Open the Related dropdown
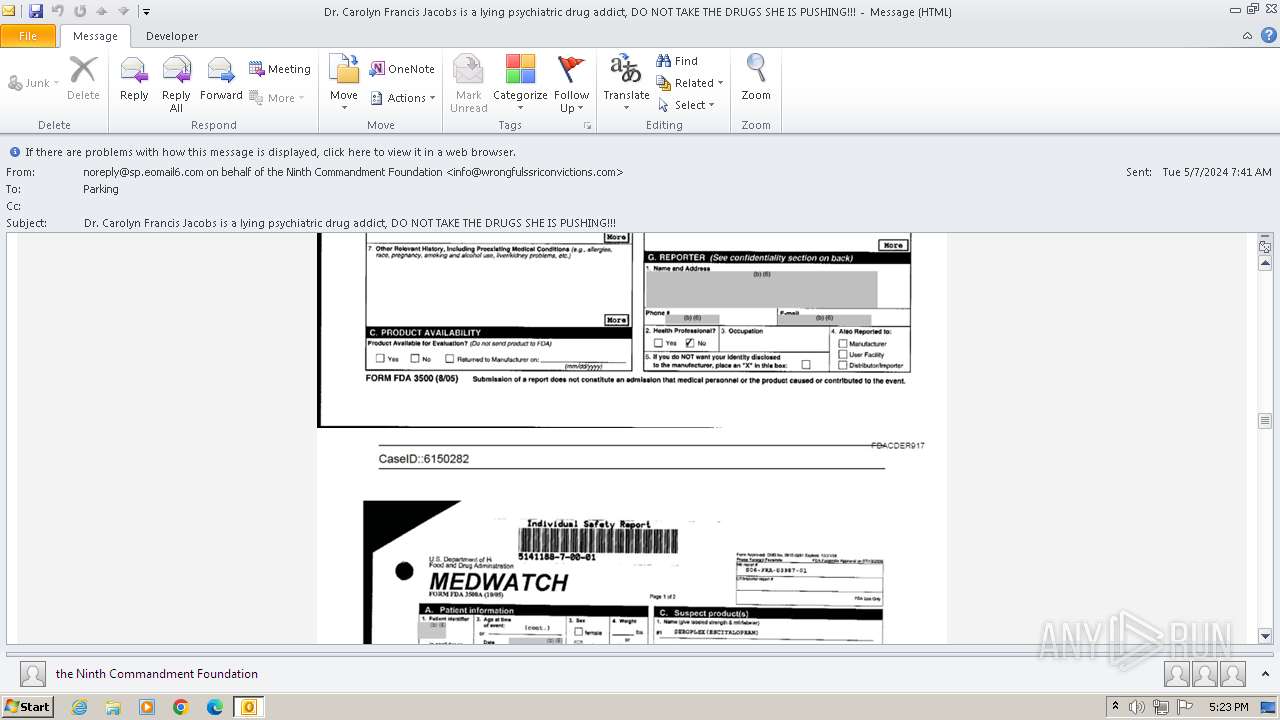Screen dimensions: 1280x720 tap(690, 83)
